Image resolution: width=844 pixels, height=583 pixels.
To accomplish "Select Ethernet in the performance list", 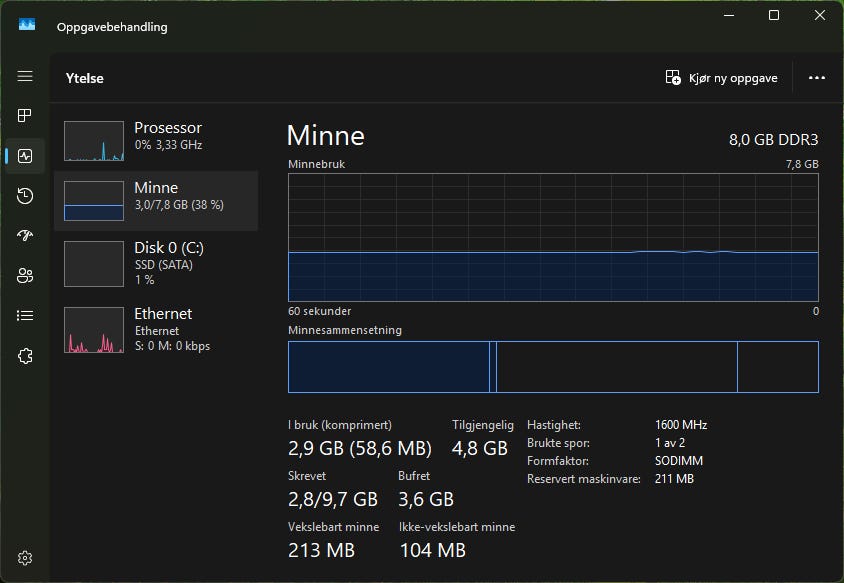I will pyautogui.click(x=156, y=329).
